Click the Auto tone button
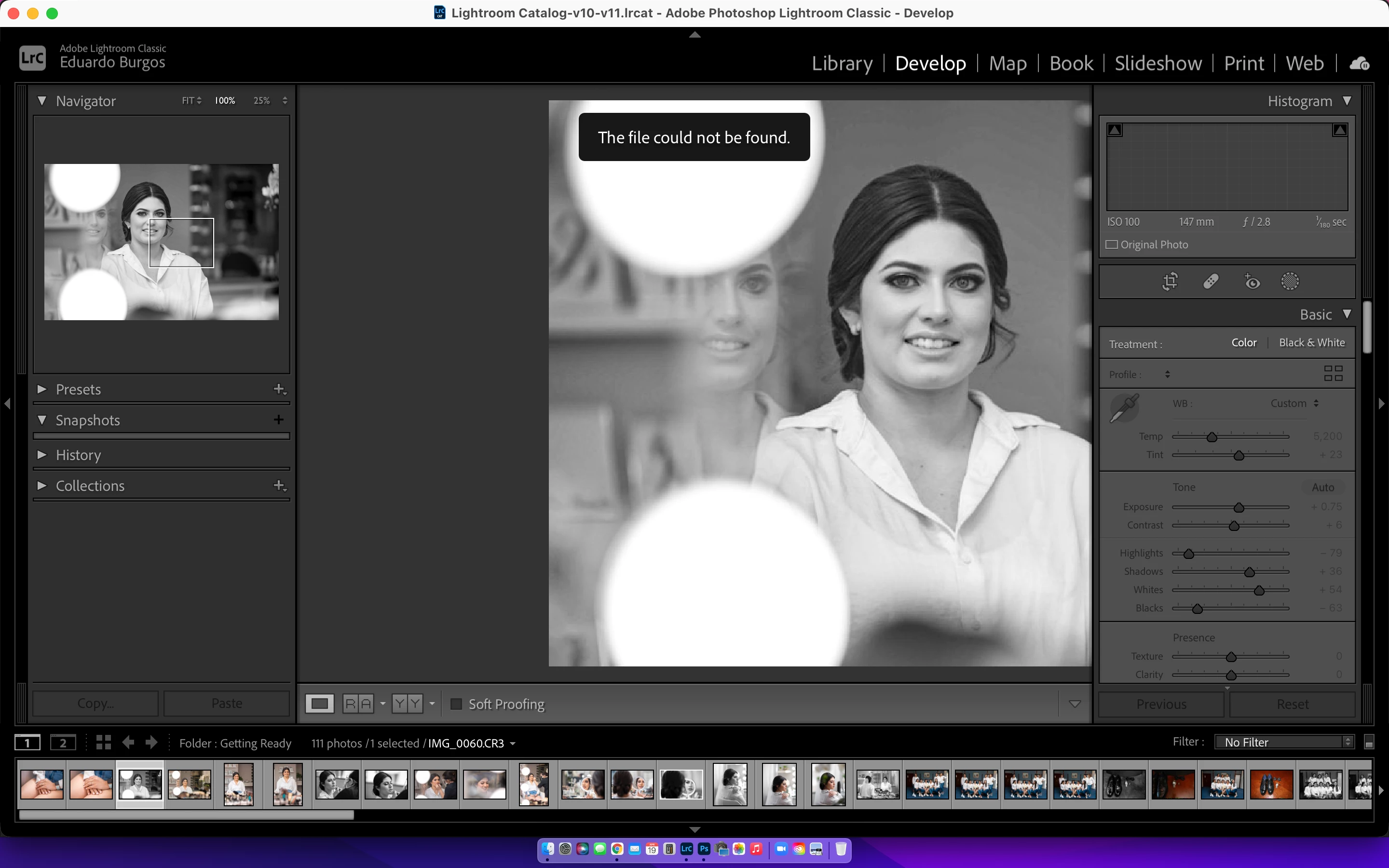This screenshot has height=868, width=1389. tap(1322, 487)
